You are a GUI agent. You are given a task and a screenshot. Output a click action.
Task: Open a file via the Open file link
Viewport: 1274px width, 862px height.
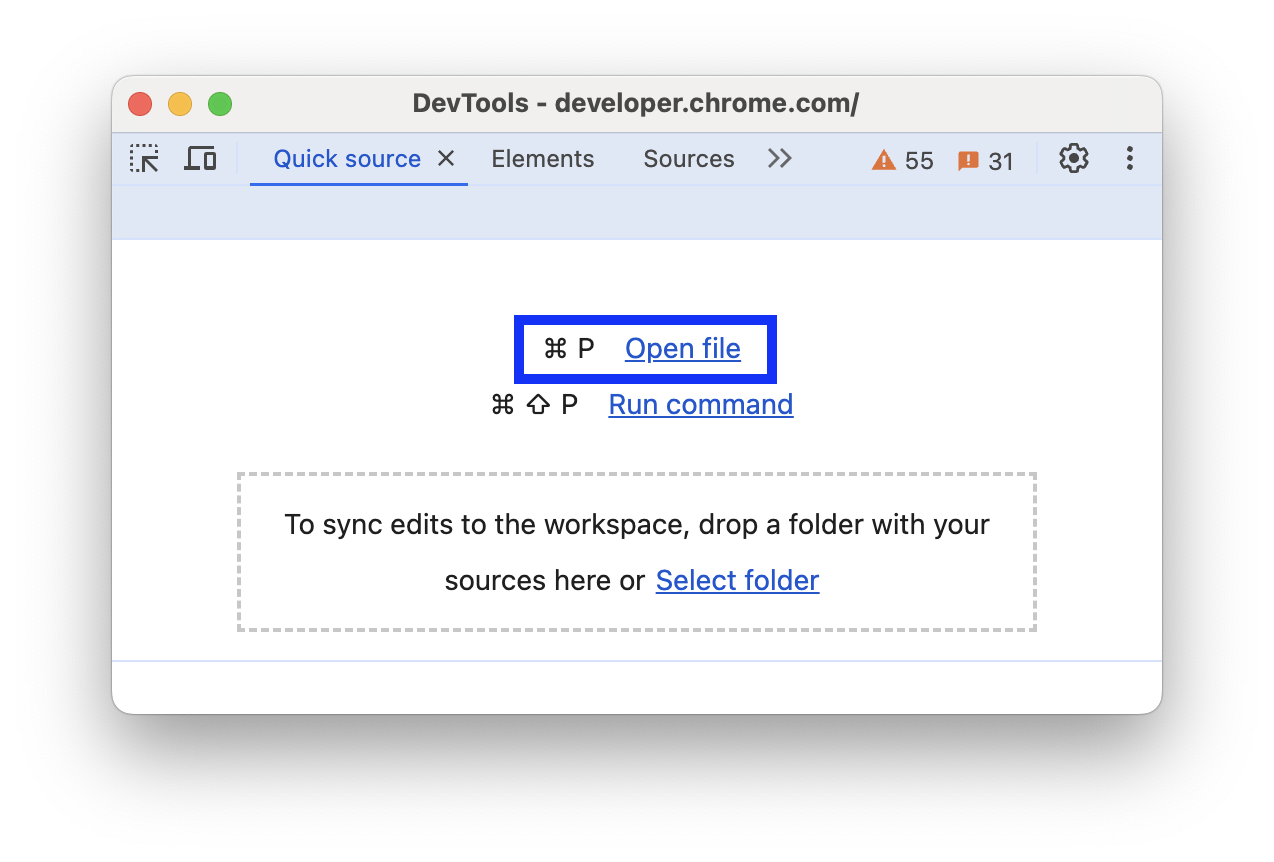tap(682, 348)
